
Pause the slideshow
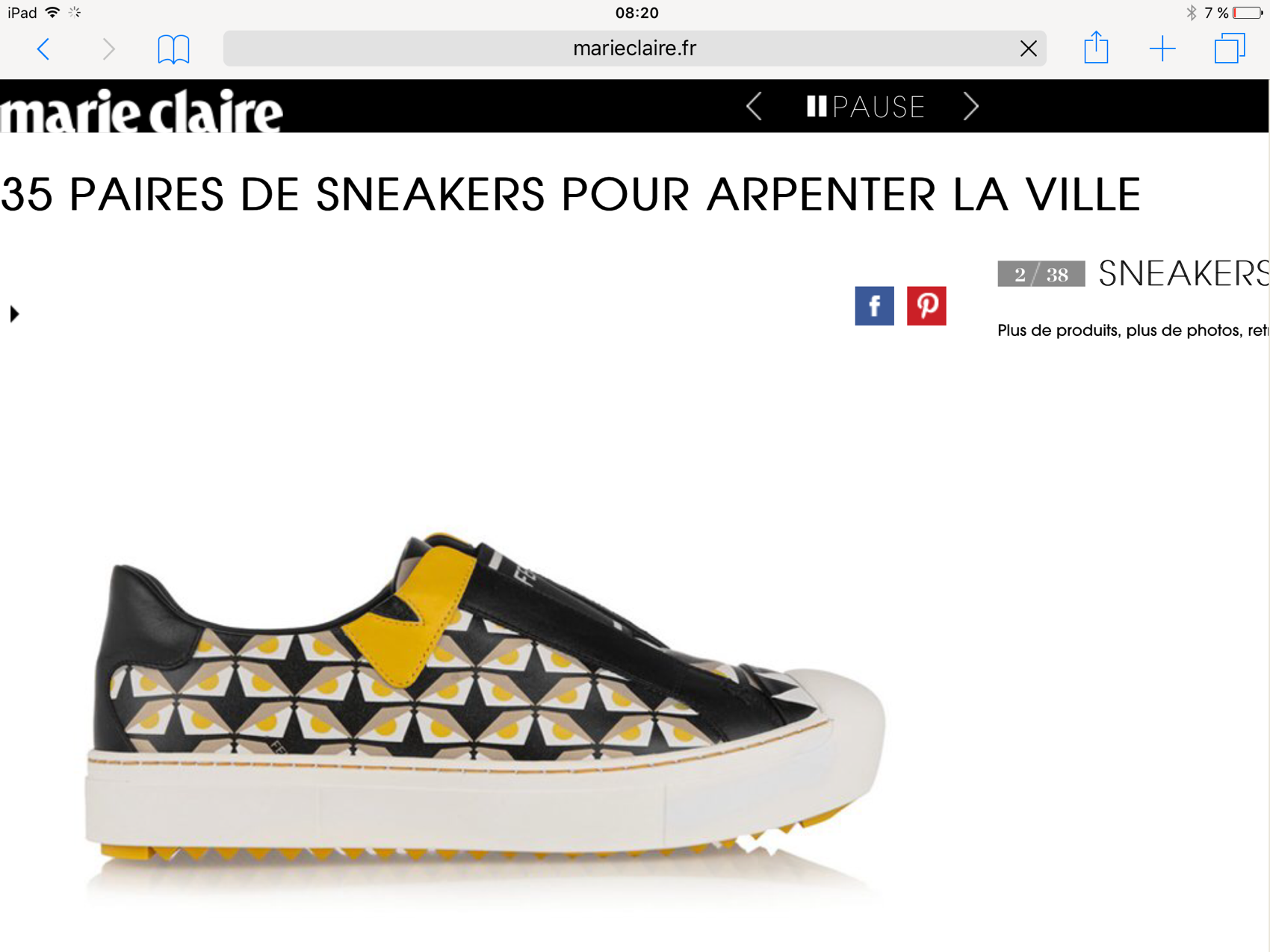866,107
